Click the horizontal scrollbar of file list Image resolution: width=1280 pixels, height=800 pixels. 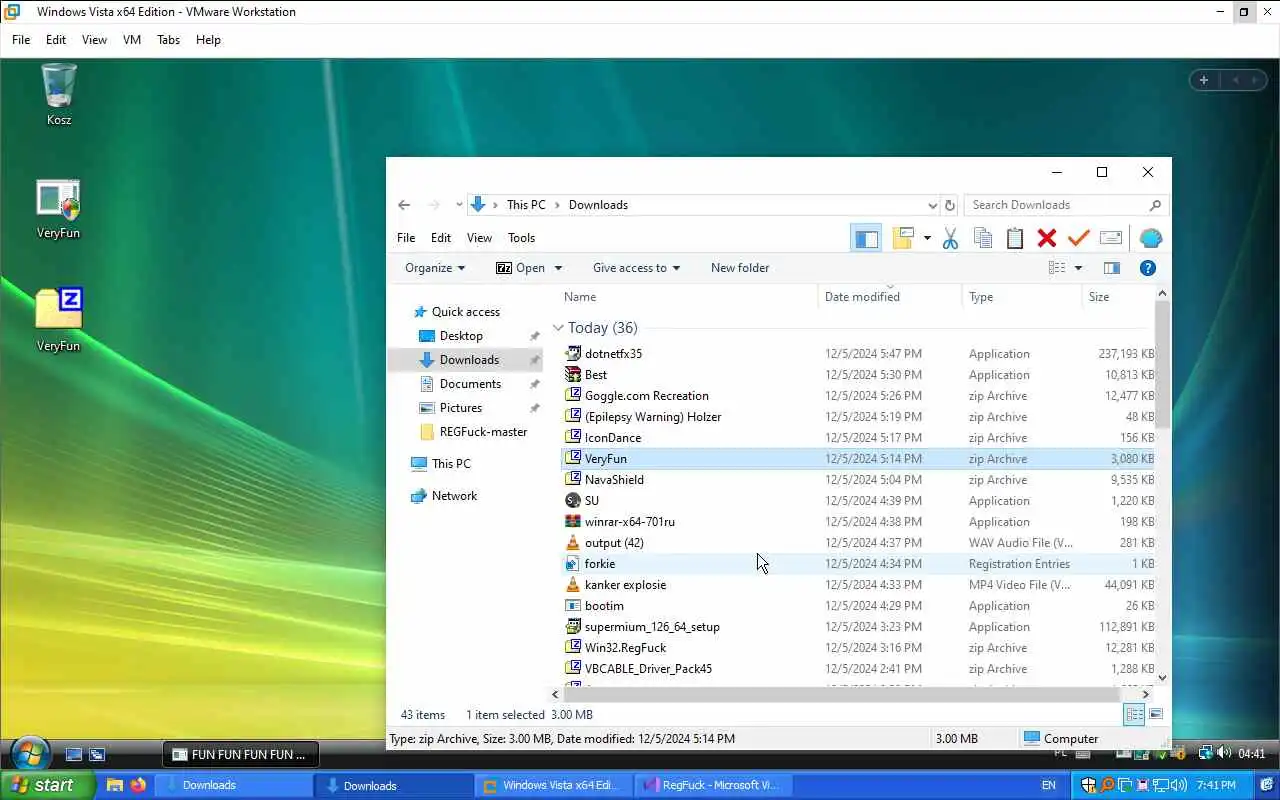click(x=840, y=693)
